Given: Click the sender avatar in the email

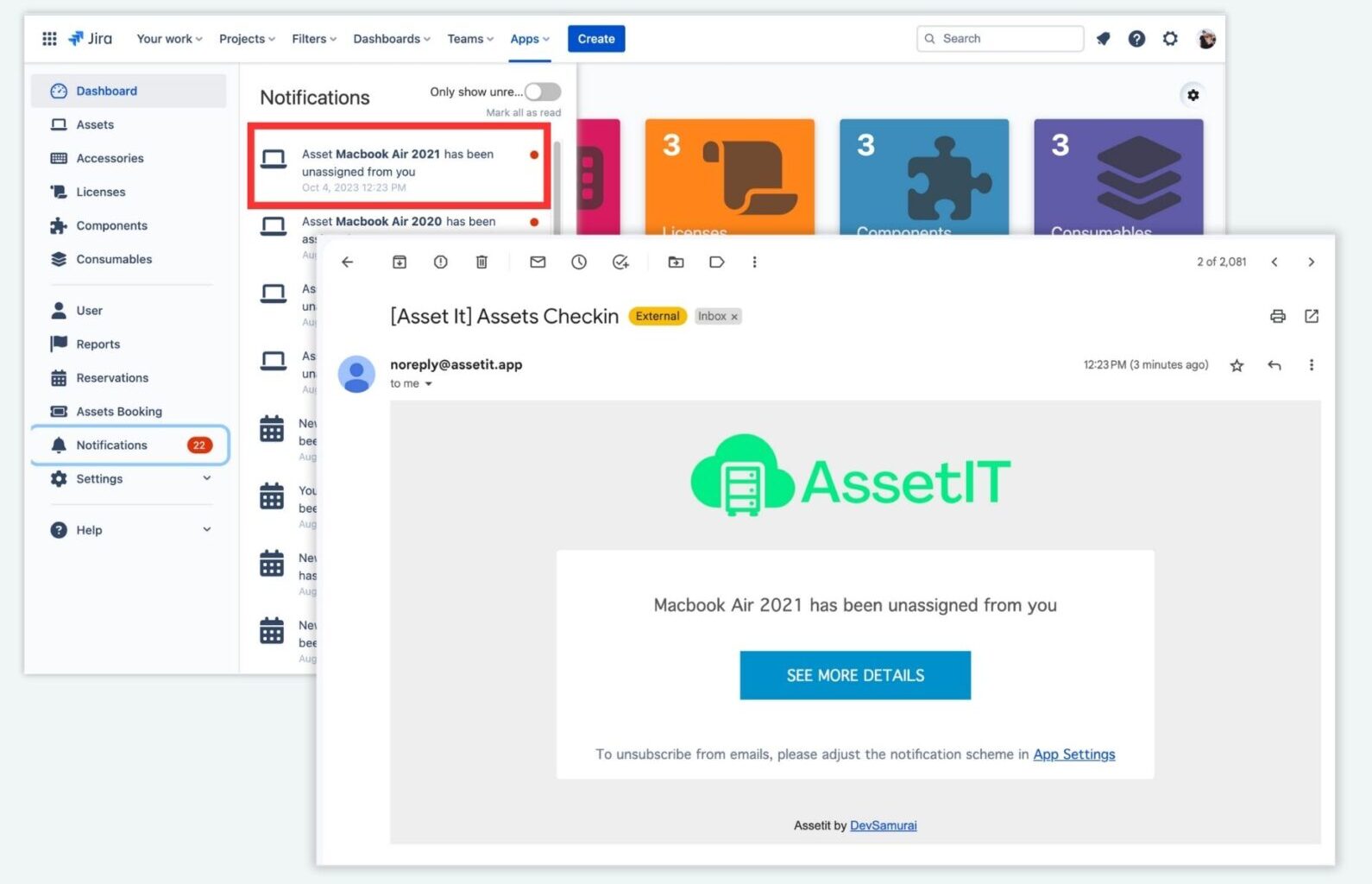Looking at the screenshot, I should [x=356, y=375].
